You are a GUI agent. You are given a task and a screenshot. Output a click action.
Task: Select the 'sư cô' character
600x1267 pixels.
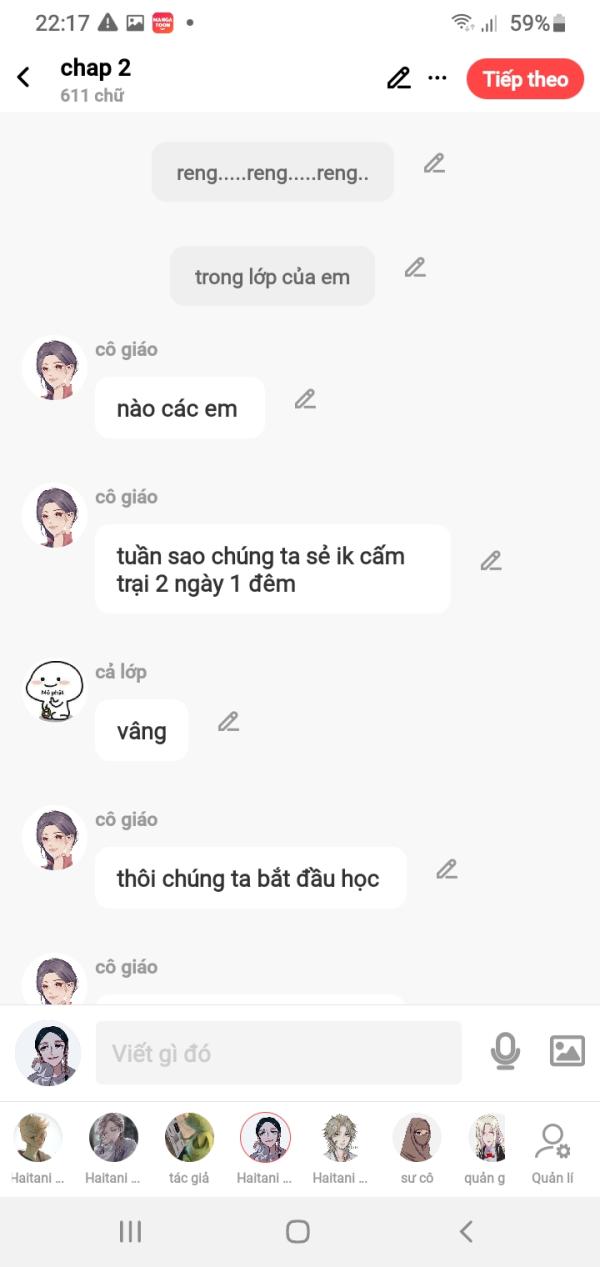tap(416, 1148)
